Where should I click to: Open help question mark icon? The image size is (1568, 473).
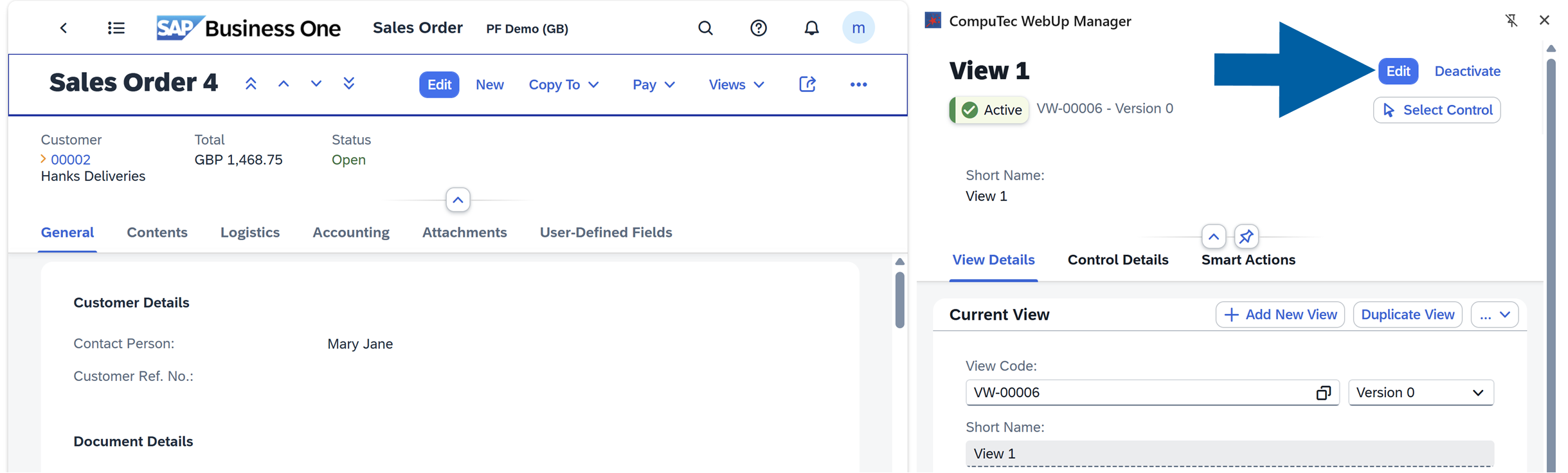pyautogui.click(x=759, y=28)
